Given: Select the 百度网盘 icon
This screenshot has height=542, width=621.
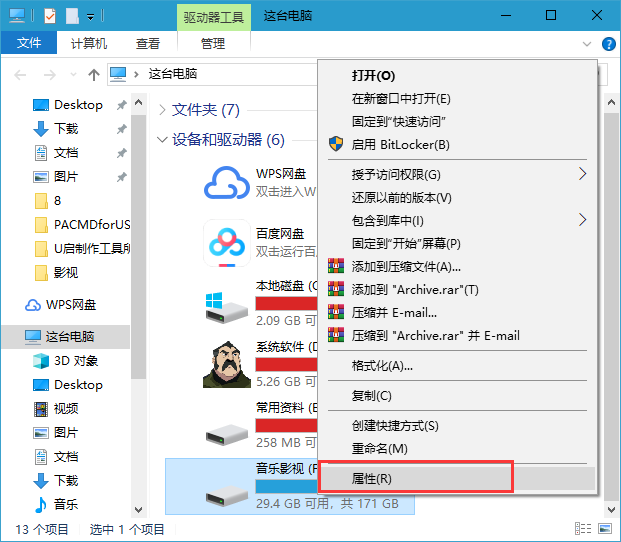Looking at the screenshot, I should (227, 243).
